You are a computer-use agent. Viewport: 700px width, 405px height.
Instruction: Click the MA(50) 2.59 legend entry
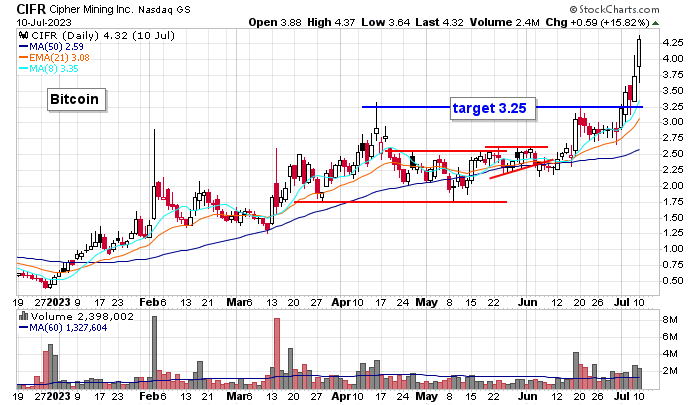point(51,46)
